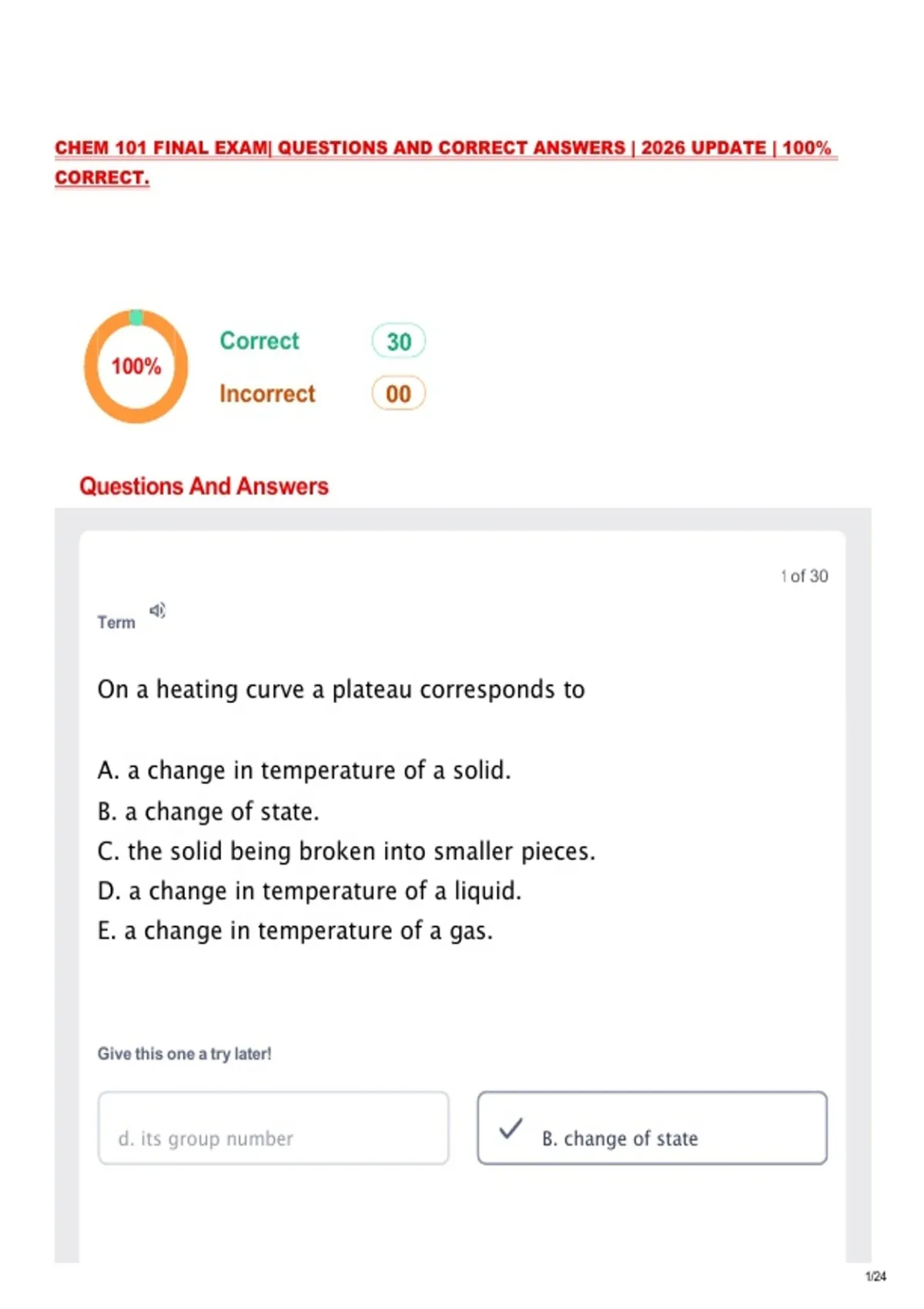The height and width of the screenshot is (1309, 924).
Task: Click the 'Questions And Answers' heading
Action: 204,486
